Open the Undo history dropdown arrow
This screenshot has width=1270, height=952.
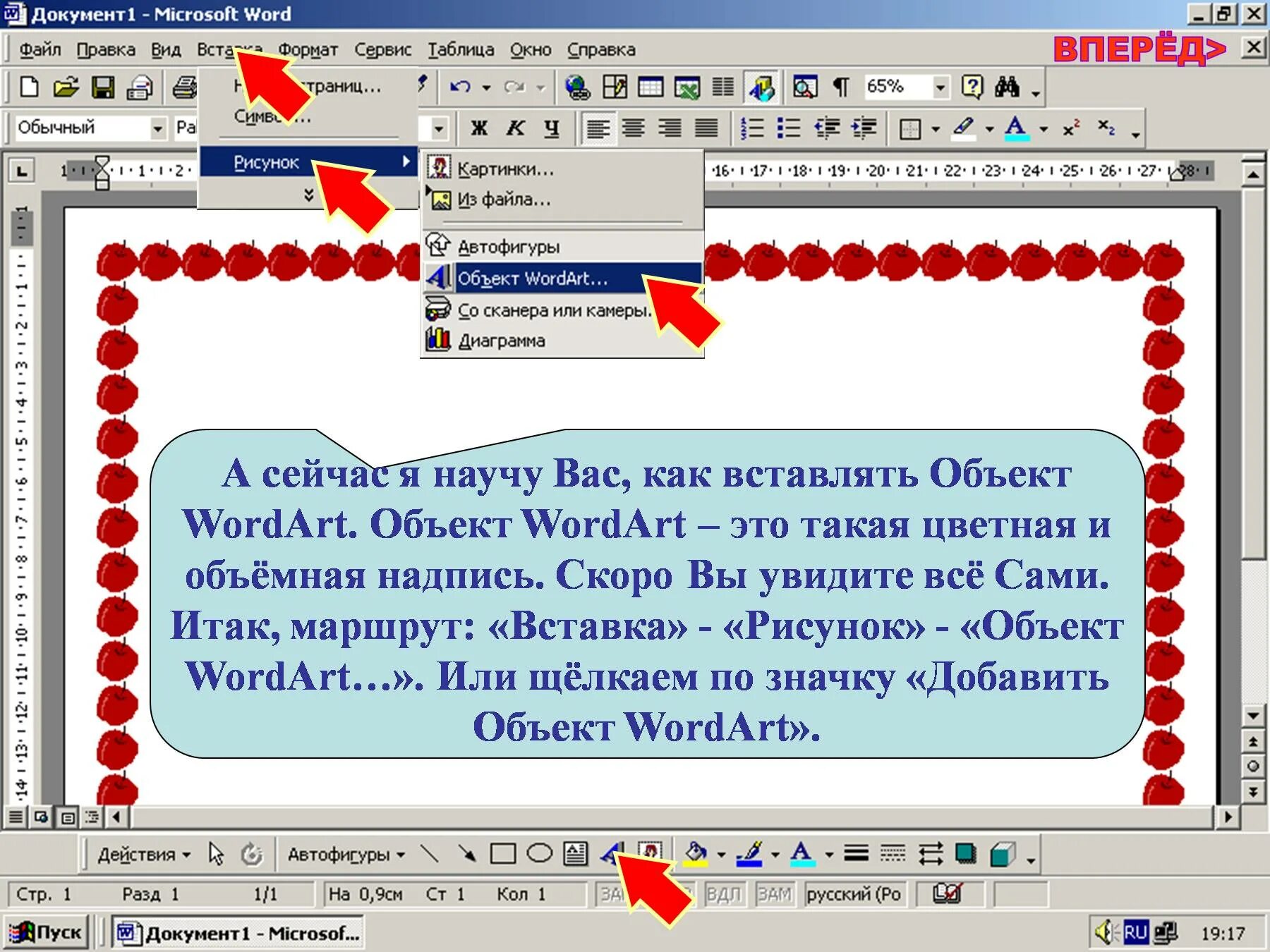click(486, 87)
